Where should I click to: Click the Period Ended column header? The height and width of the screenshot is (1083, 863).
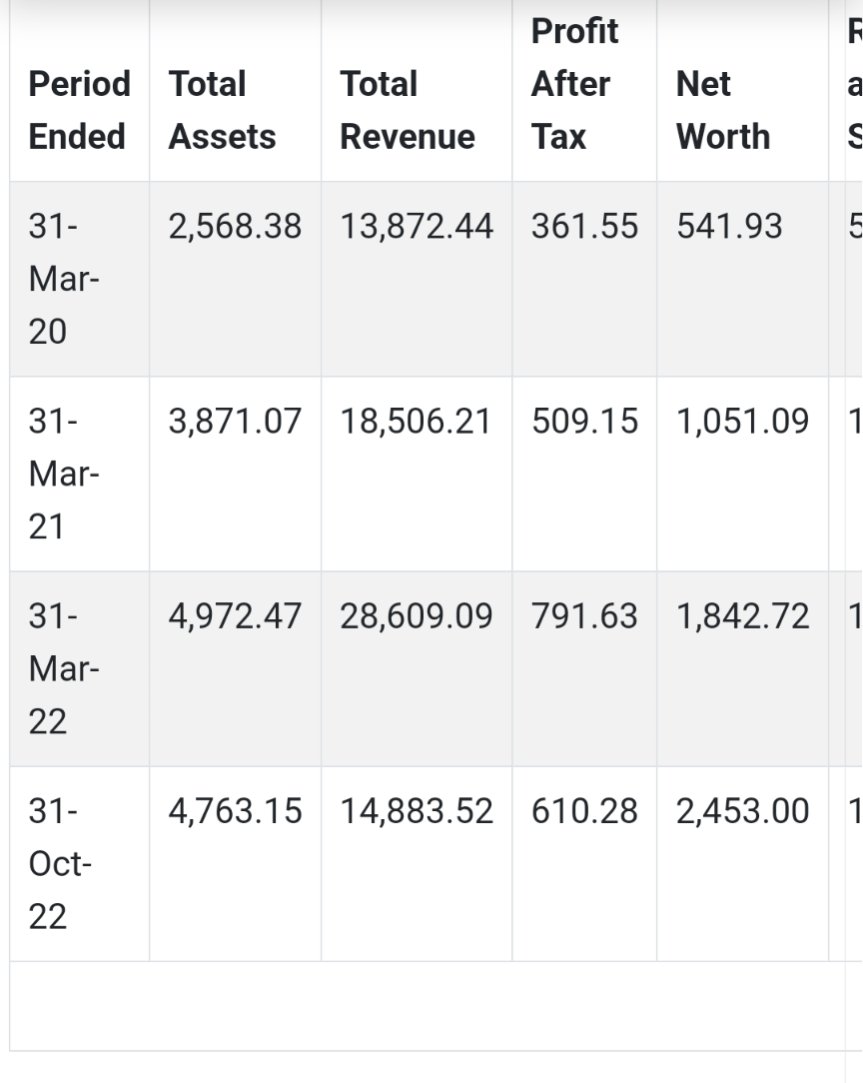point(79,110)
